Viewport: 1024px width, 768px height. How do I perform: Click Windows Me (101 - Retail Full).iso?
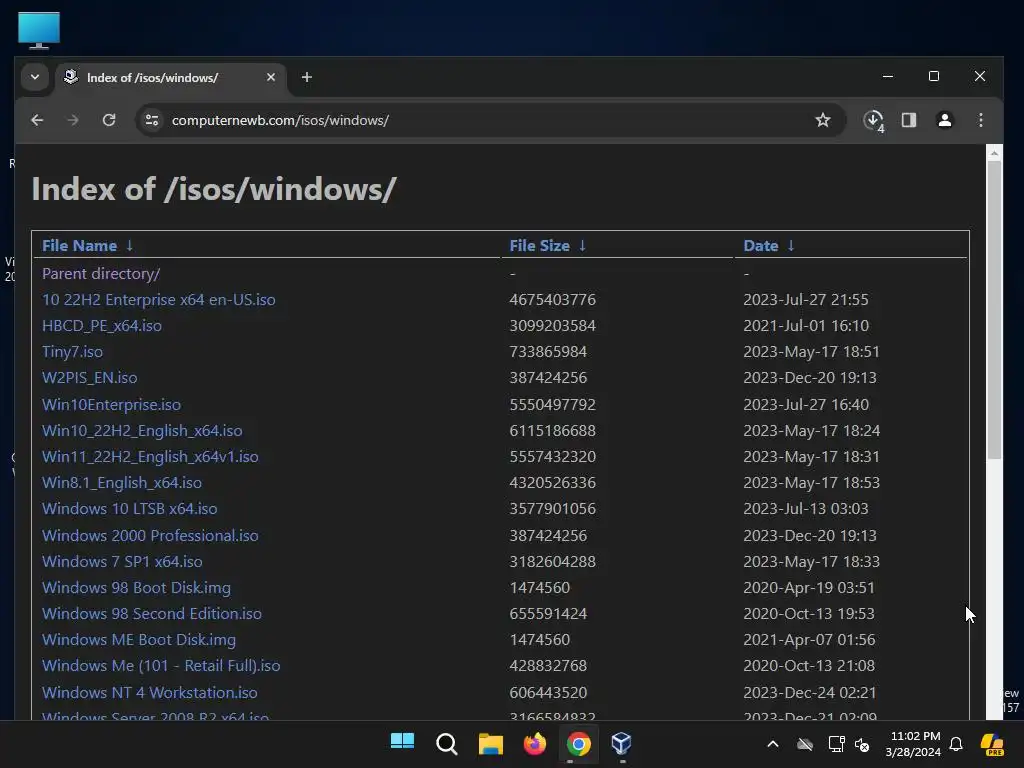[x=161, y=666]
